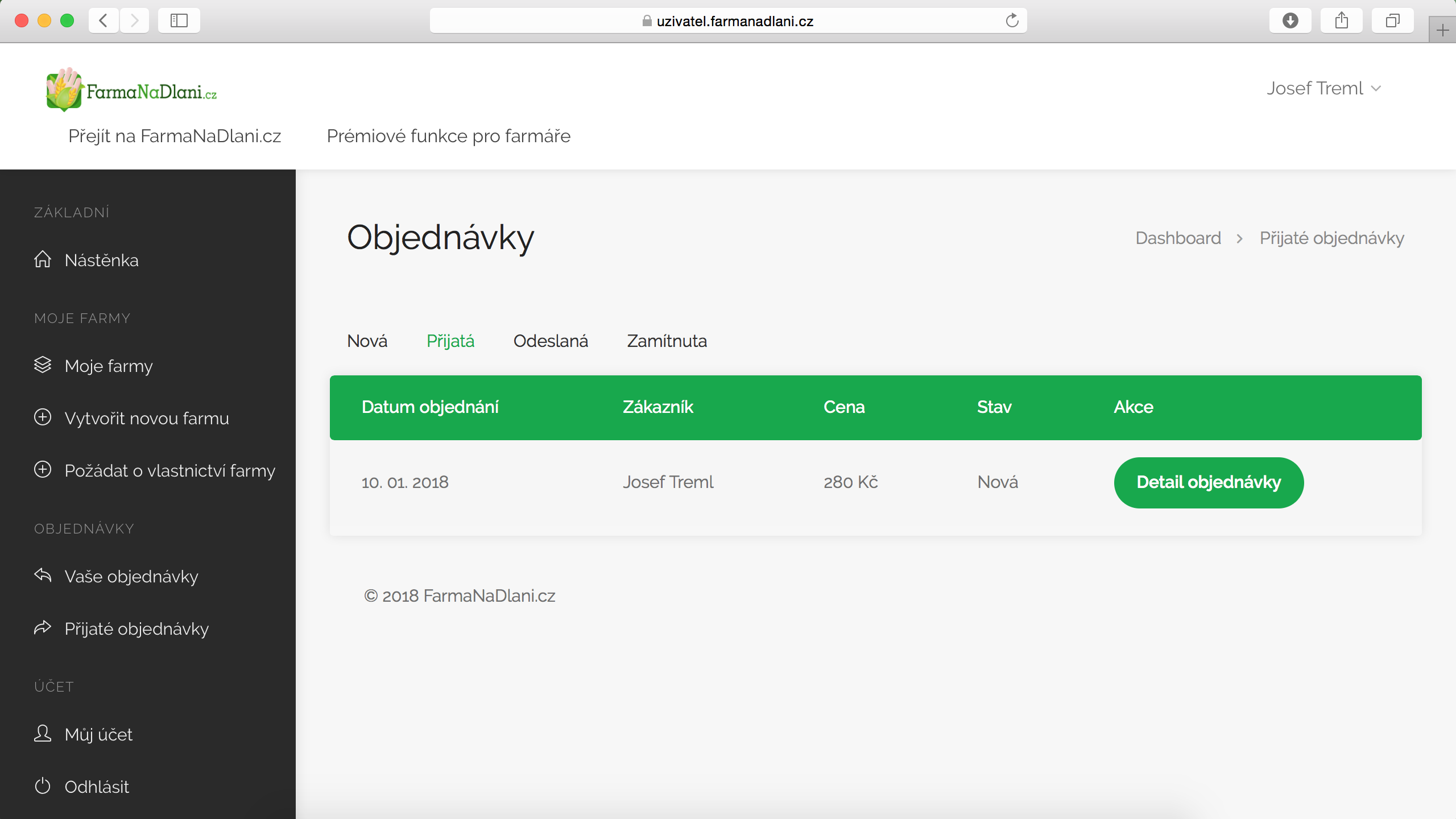The height and width of the screenshot is (819, 1456).
Task: Click the browser address bar
Action: (728, 21)
